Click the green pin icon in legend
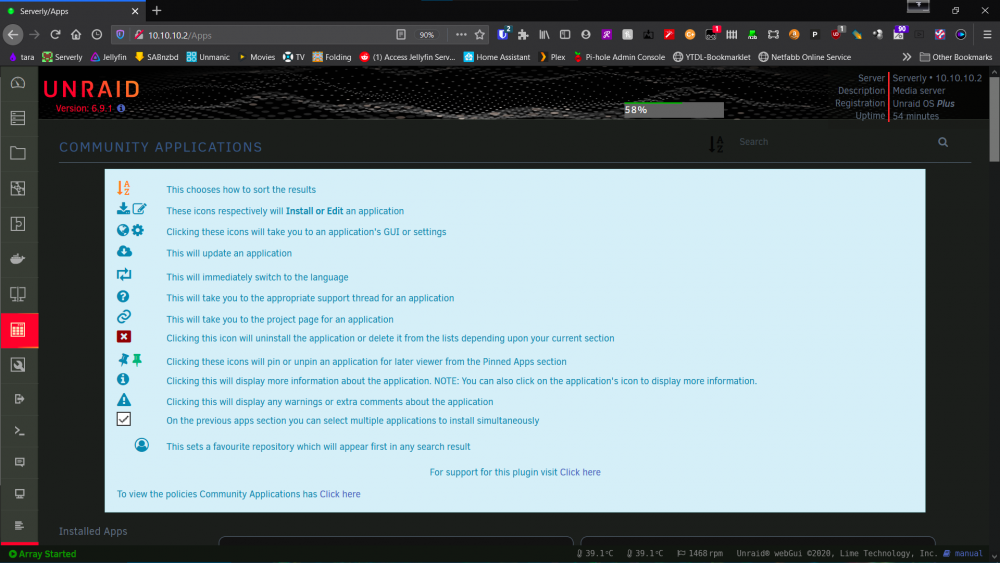 click(137, 360)
